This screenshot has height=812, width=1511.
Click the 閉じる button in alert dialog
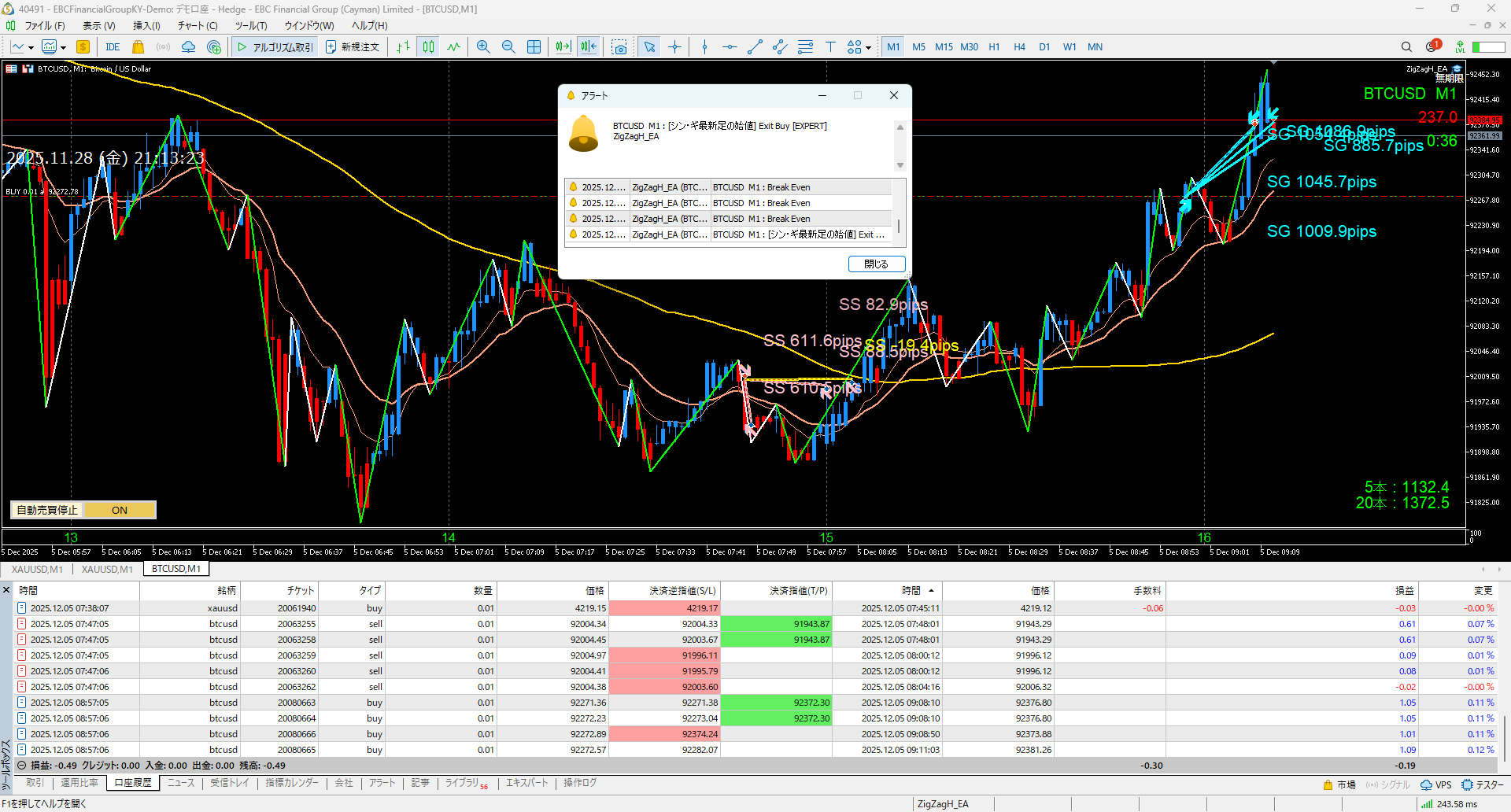coord(876,264)
